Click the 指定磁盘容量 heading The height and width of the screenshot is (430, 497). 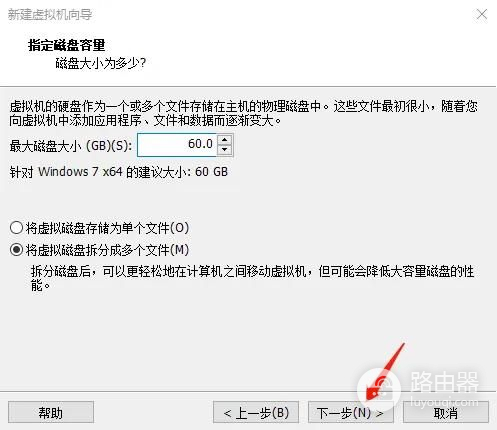point(67,45)
